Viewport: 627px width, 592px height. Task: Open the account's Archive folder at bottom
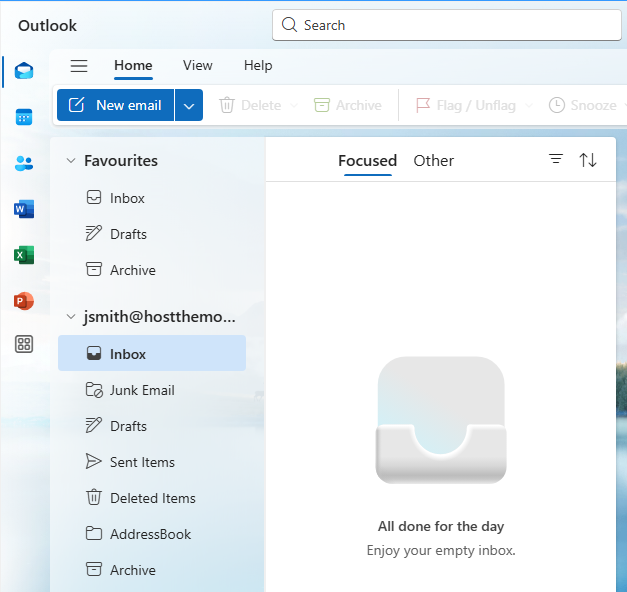tap(152, 570)
